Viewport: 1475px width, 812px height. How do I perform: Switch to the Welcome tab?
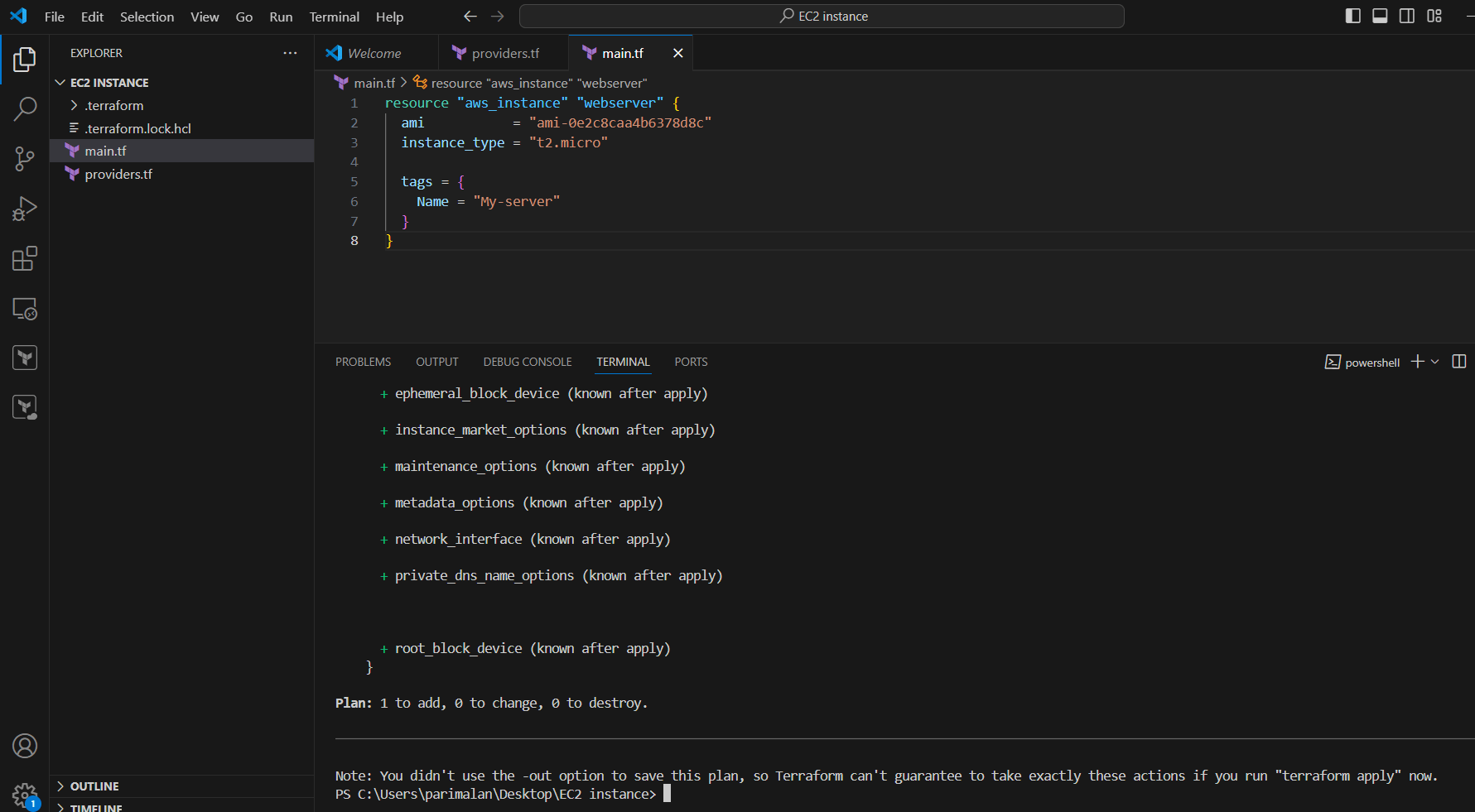click(376, 53)
